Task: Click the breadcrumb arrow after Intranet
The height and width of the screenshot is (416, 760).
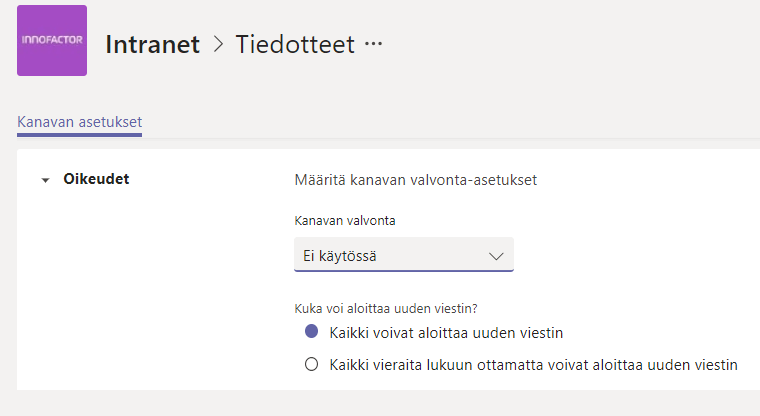Action: (219, 44)
